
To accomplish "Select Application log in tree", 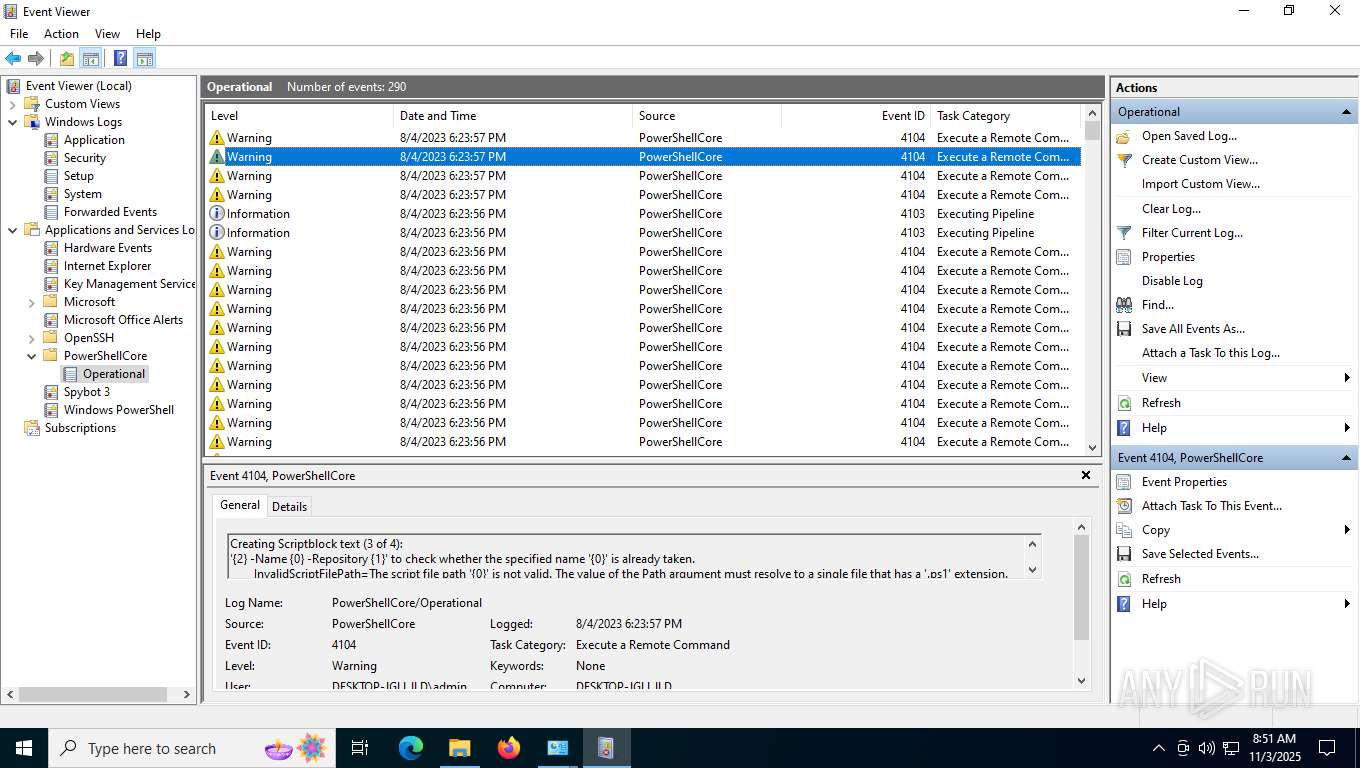I will (94, 140).
